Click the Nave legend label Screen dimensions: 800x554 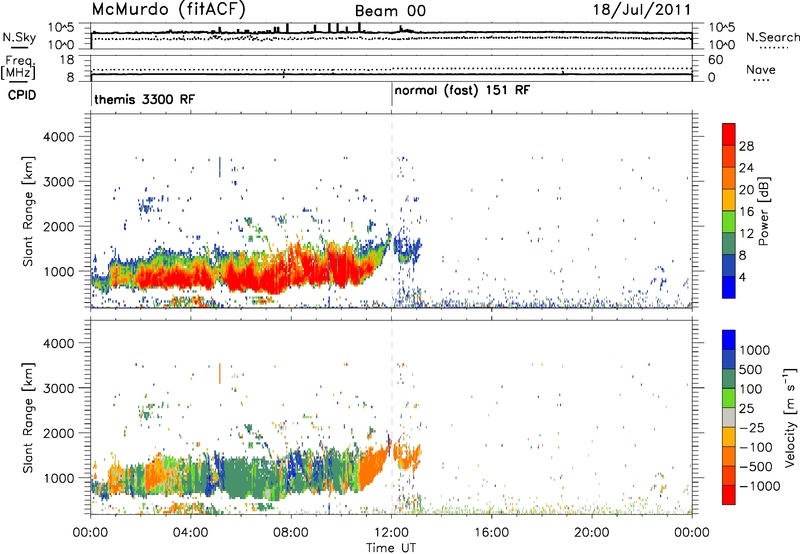[761, 69]
